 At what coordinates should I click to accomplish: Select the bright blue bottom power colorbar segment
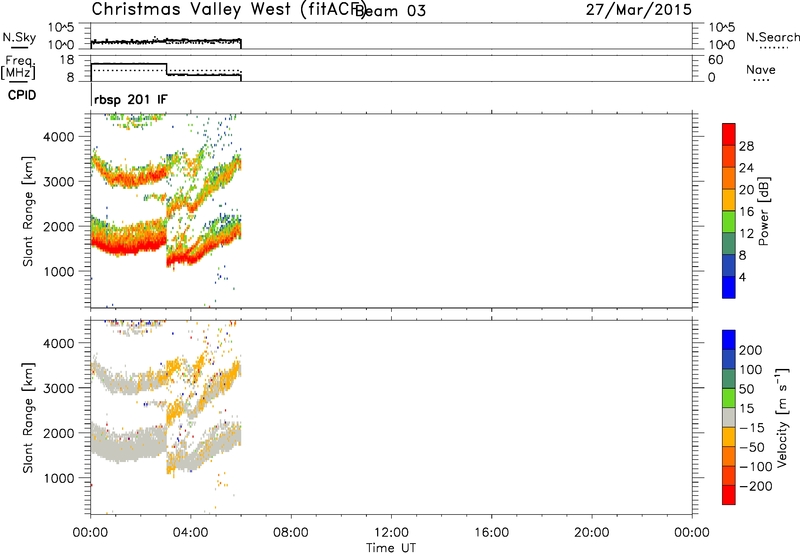(x=729, y=287)
